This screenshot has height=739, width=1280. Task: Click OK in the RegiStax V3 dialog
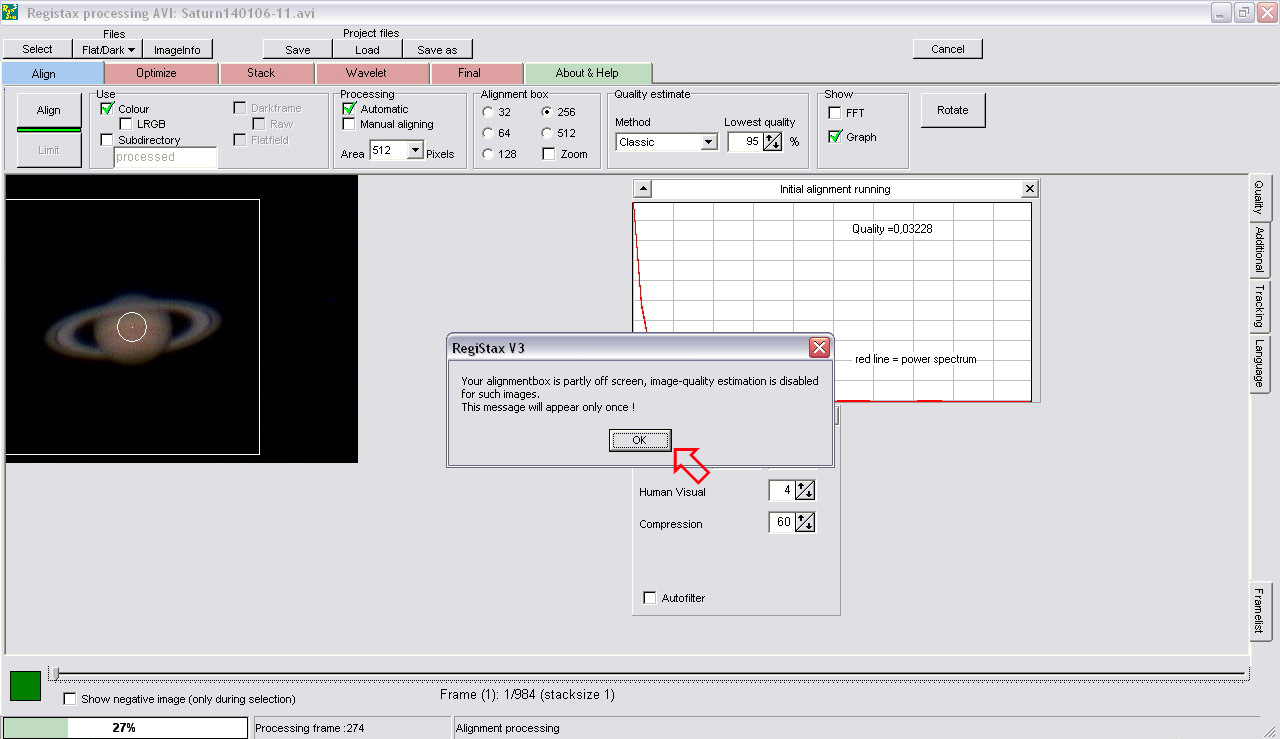point(640,440)
